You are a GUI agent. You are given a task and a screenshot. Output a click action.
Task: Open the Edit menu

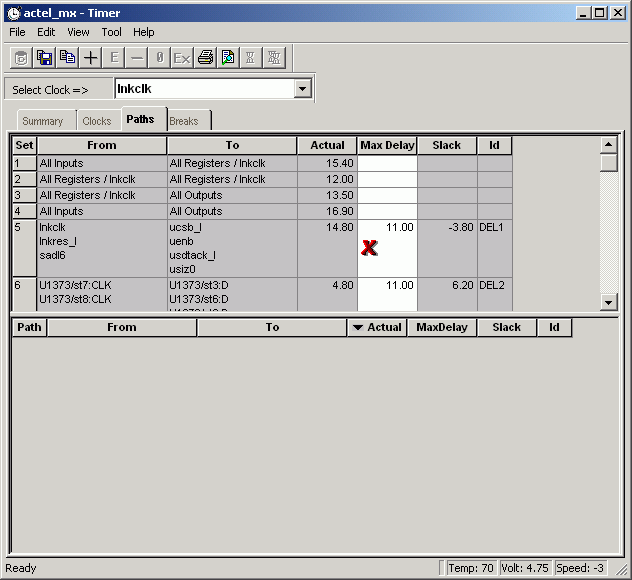coord(46,32)
